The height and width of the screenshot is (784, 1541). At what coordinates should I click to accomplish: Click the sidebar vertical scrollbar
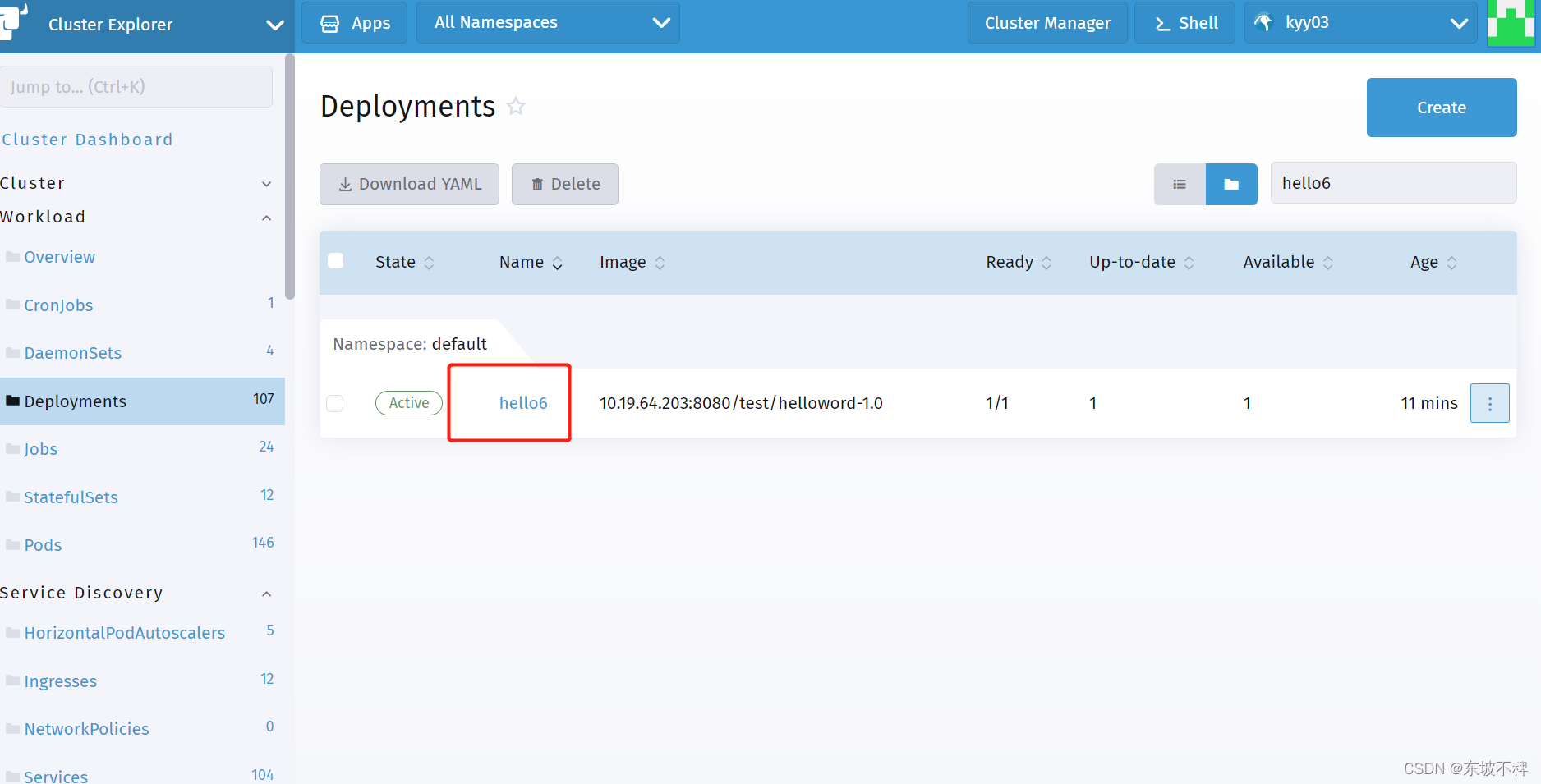[x=289, y=177]
